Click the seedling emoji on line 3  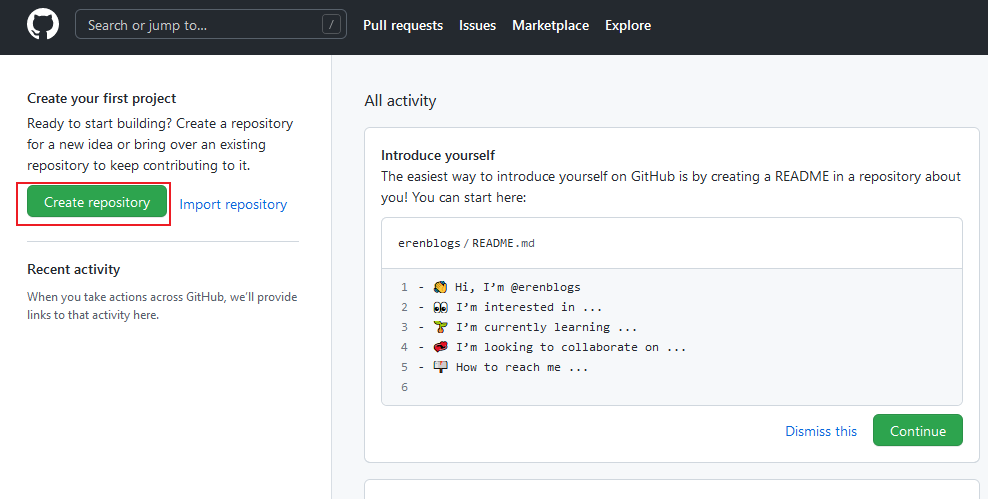pos(439,327)
